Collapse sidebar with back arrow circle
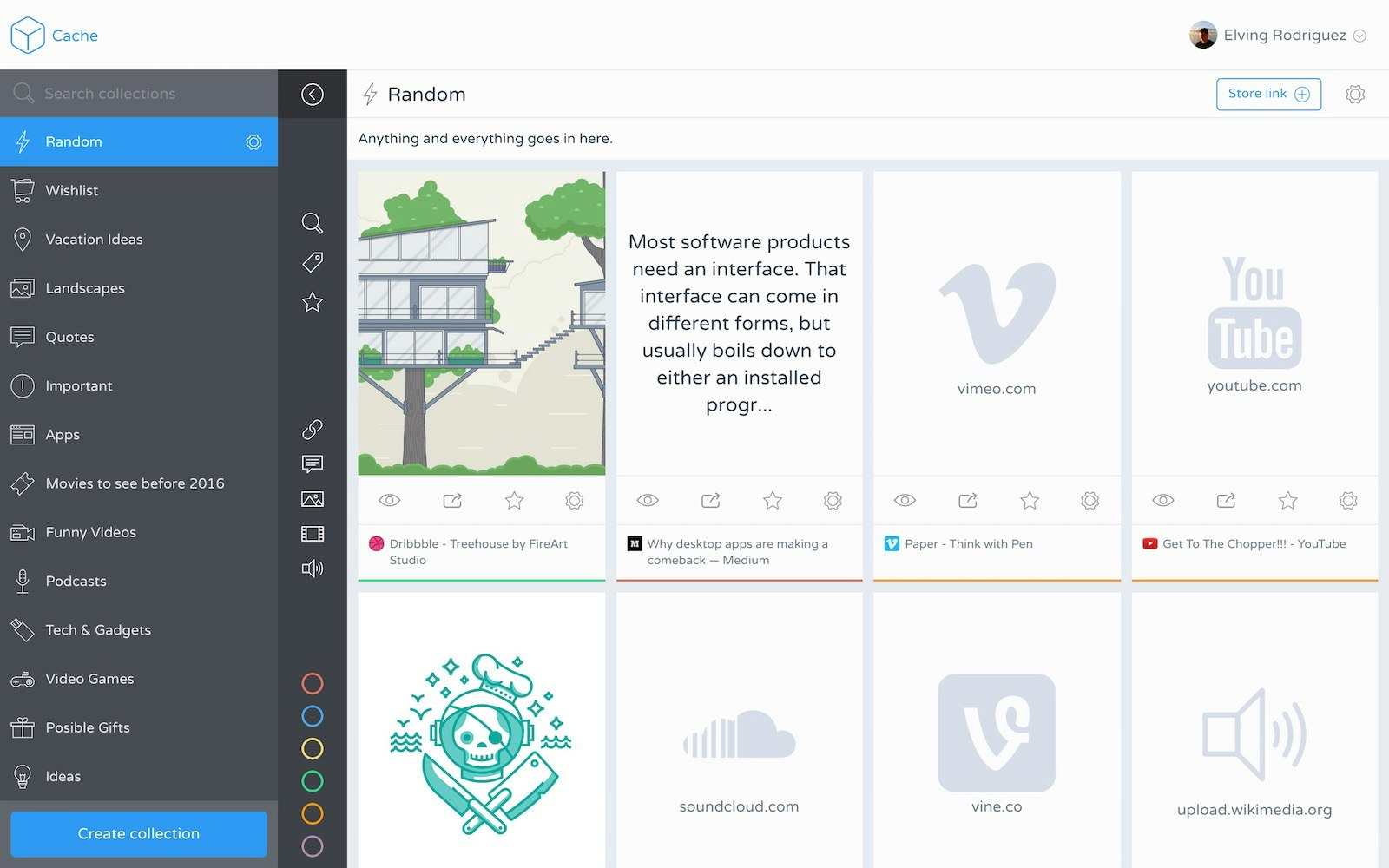The width and height of the screenshot is (1389, 868). tap(313, 94)
